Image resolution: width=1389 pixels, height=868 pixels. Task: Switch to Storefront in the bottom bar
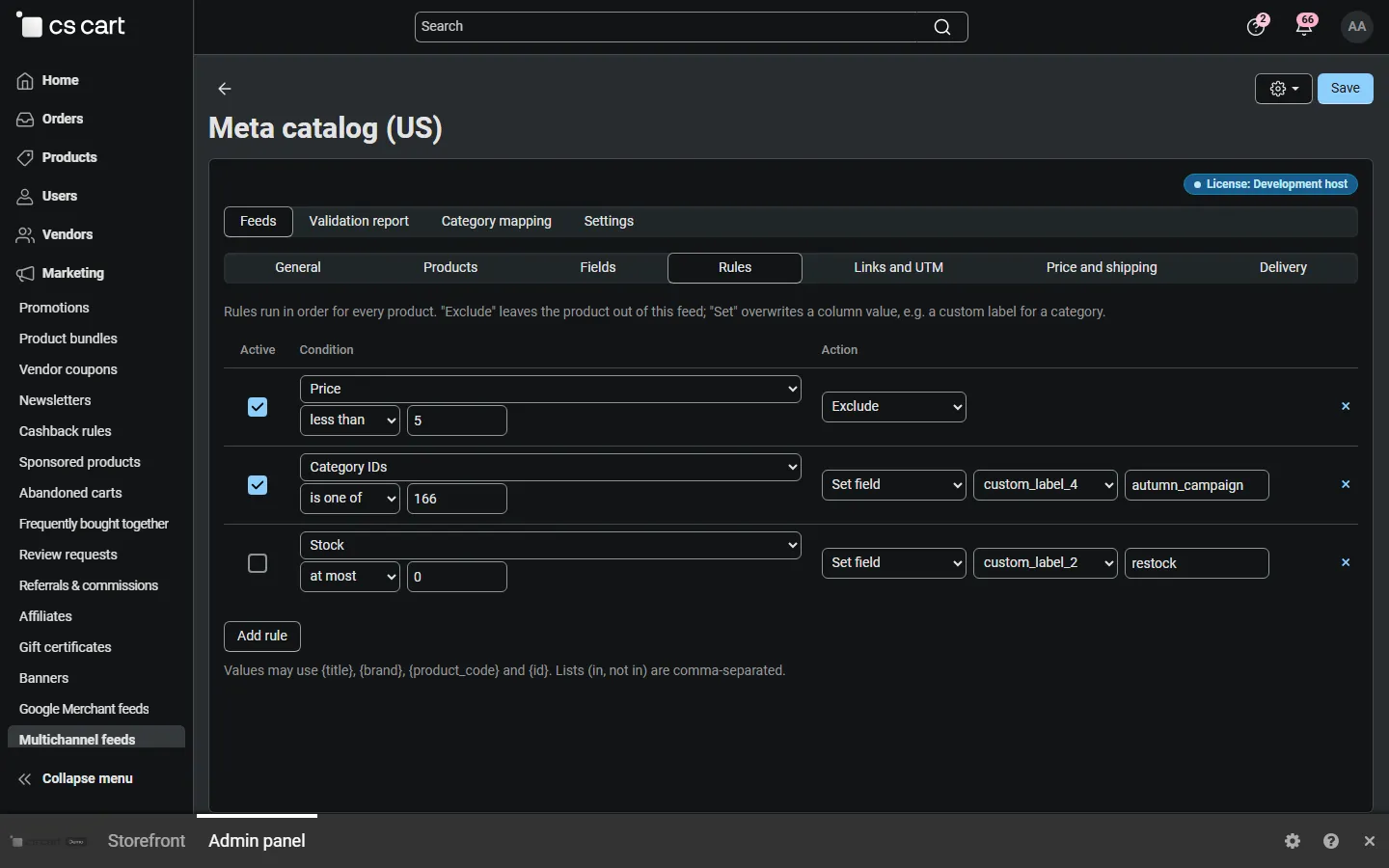(147, 841)
